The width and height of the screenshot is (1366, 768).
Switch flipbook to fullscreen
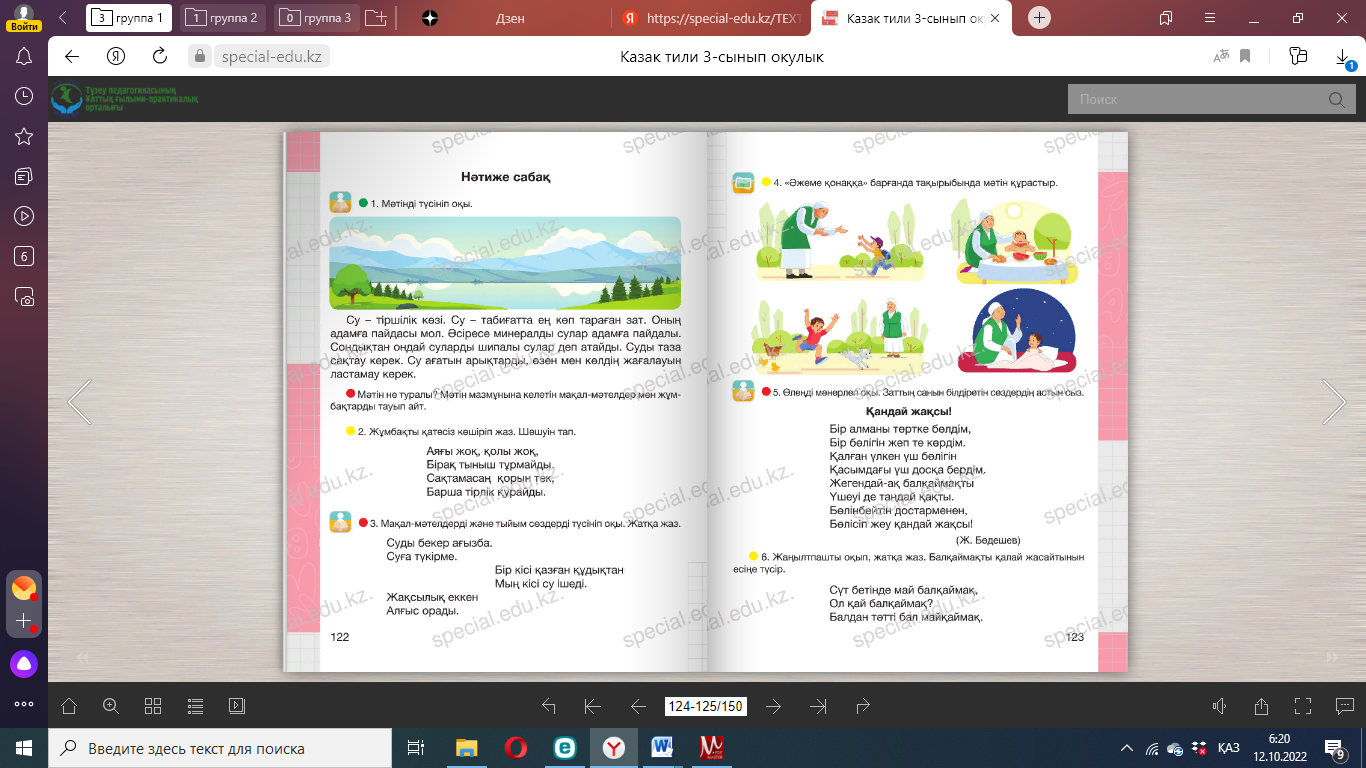click(1303, 706)
